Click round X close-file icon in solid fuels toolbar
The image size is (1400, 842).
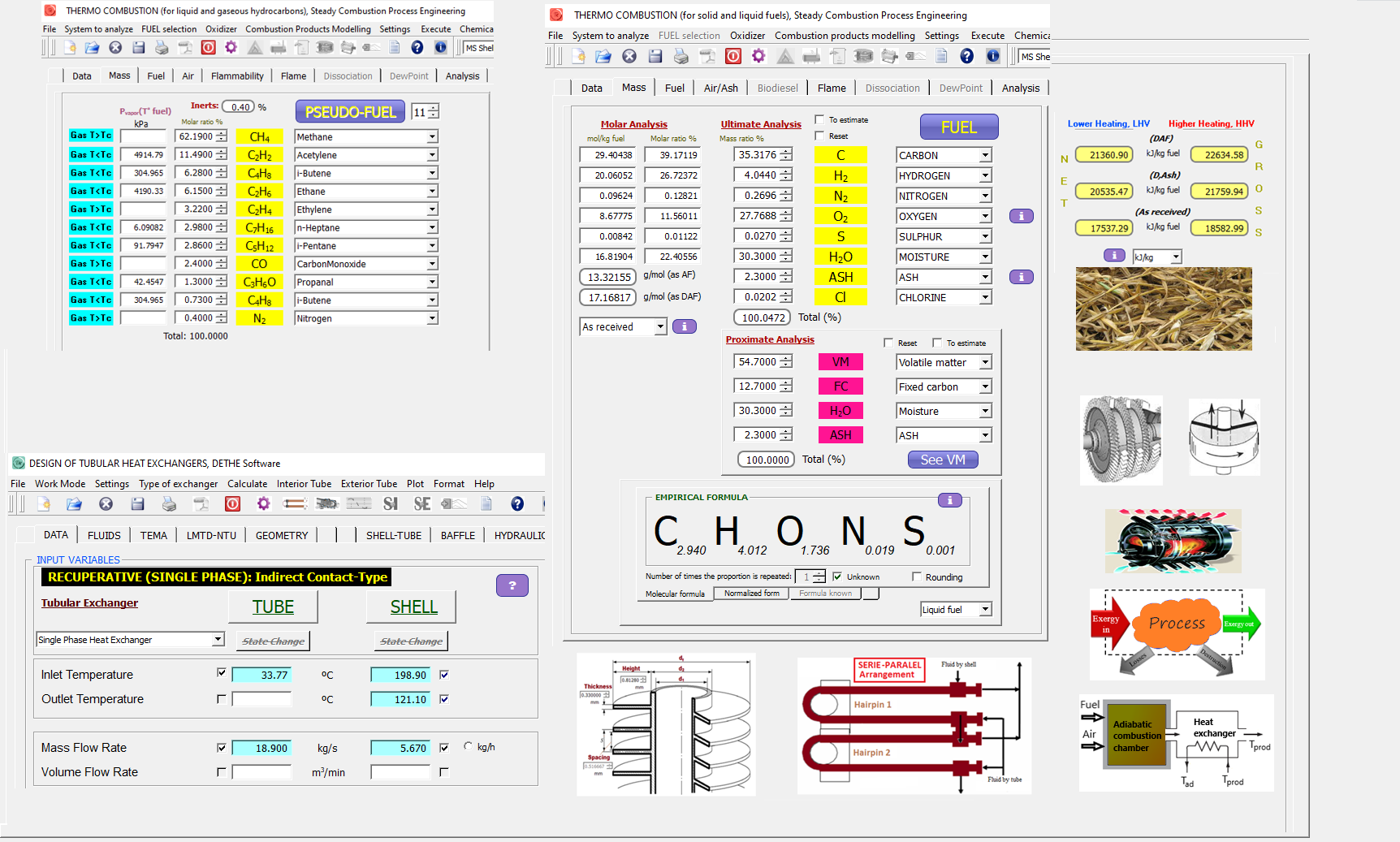pyautogui.click(x=629, y=56)
